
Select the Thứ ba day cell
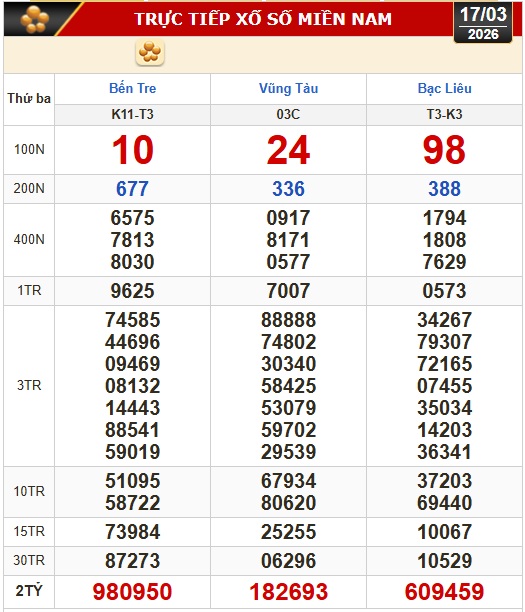point(29,98)
